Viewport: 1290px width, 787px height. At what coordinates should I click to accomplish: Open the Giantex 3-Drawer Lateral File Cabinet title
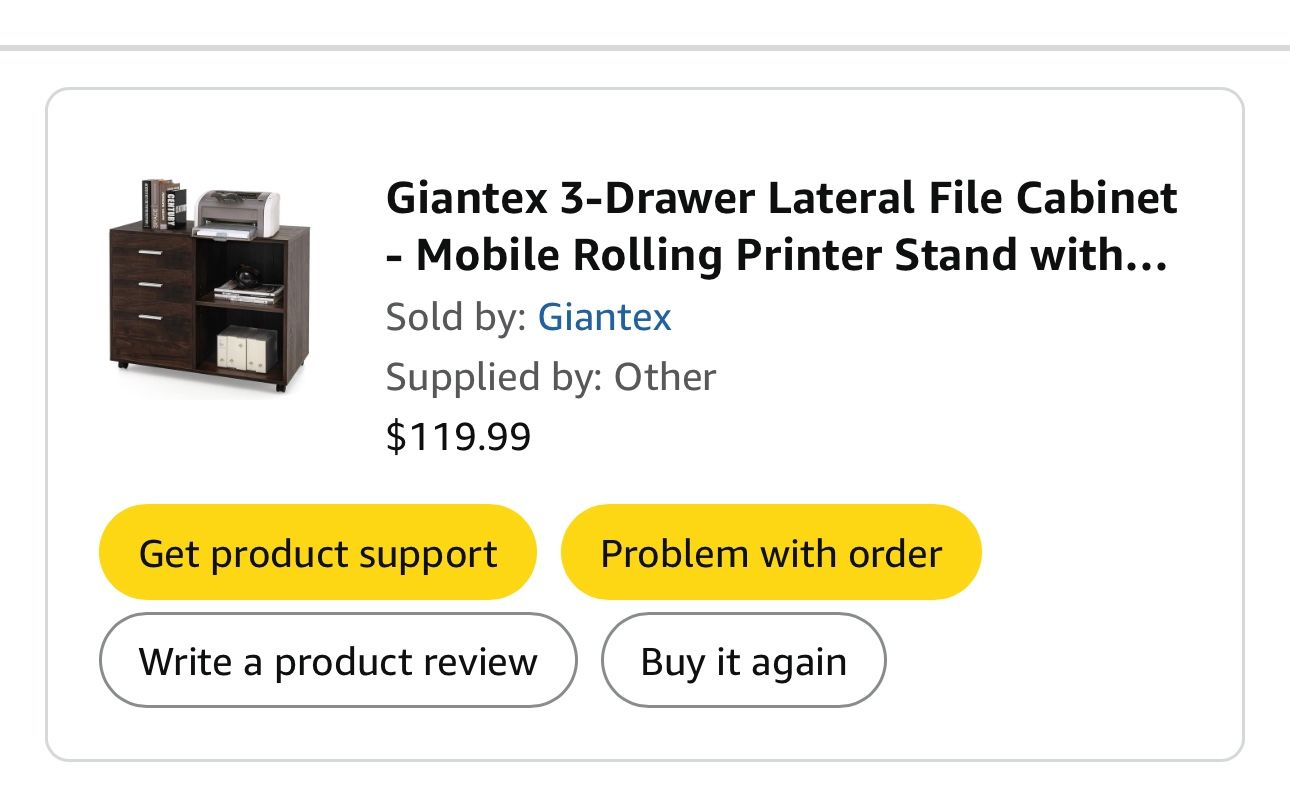tap(781, 198)
